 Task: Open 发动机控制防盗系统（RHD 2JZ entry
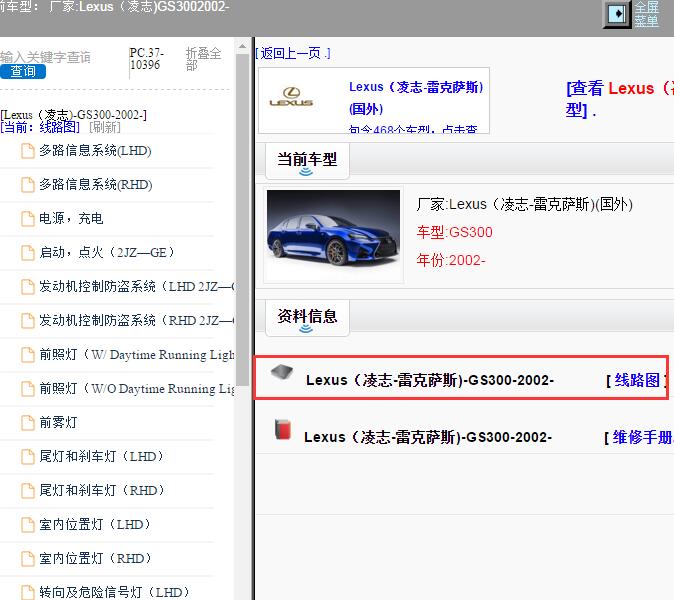[x=137, y=321]
